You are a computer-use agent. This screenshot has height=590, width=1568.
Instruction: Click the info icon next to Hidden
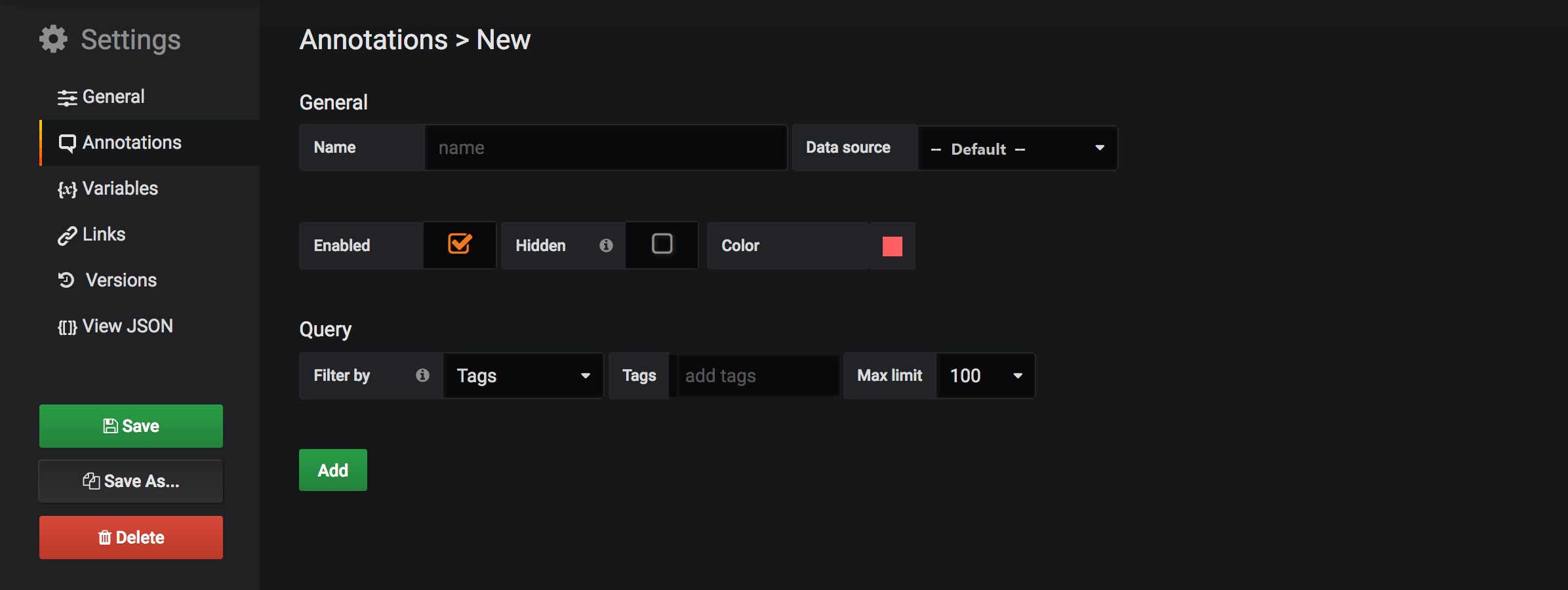[x=606, y=245]
